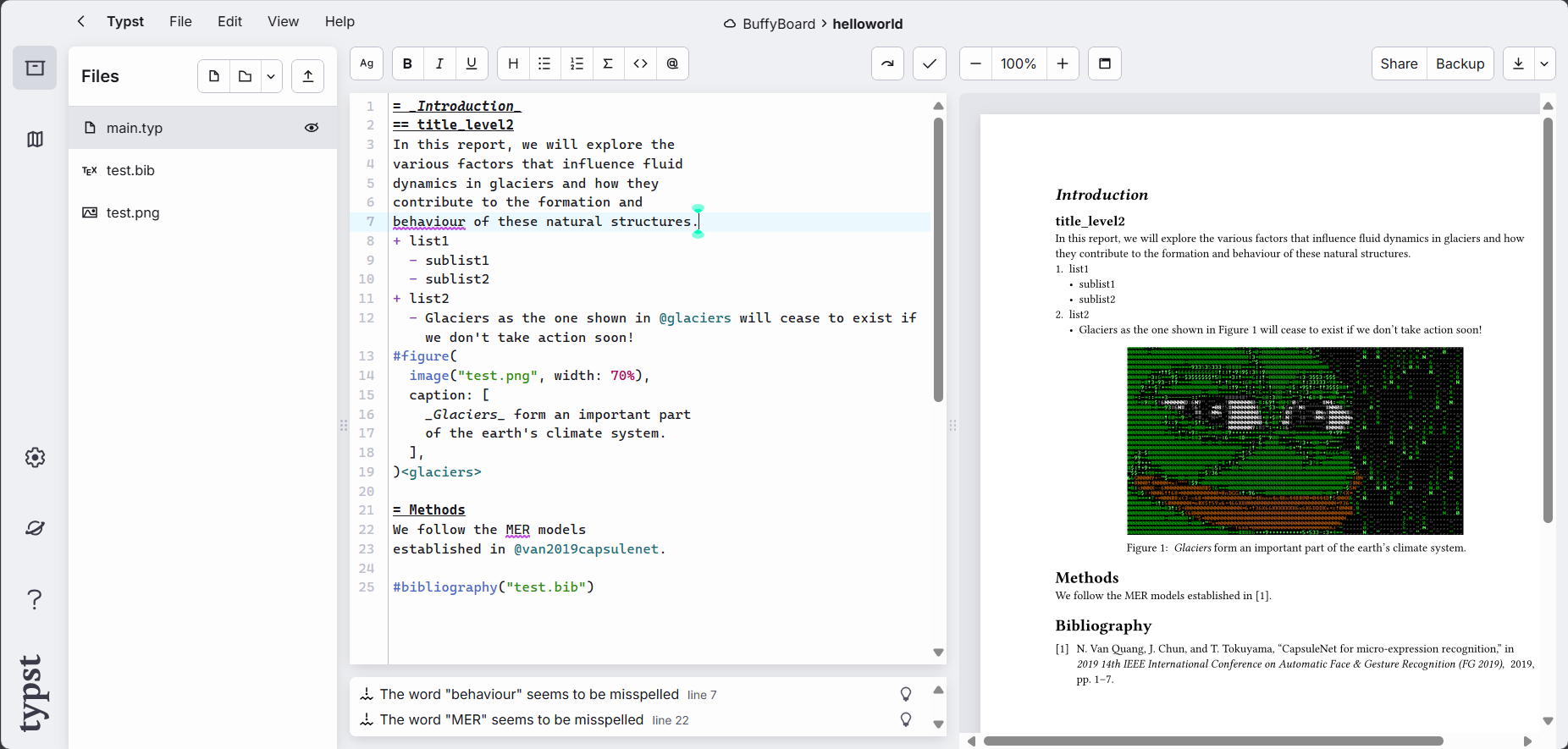The width and height of the screenshot is (1568, 749).
Task: Open the documentation book icon in sidebar
Action: point(35,139)
